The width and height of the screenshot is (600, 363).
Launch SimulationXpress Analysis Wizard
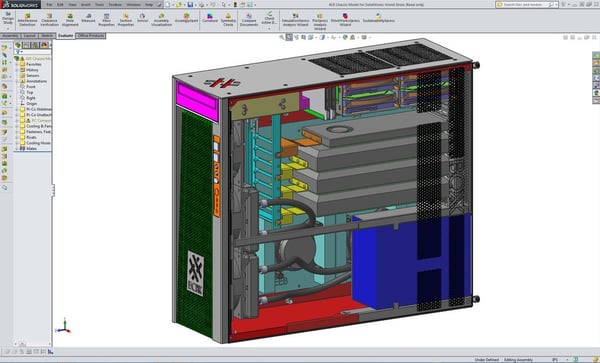pos(295,20)
